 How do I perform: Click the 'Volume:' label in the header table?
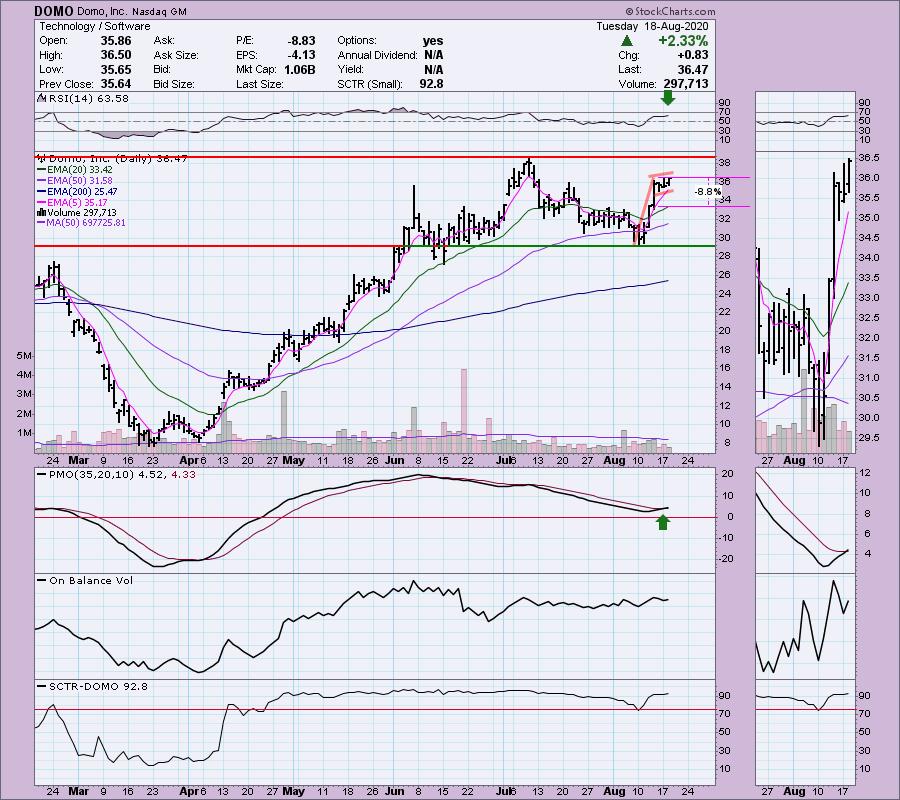click(x=637, y=84)
